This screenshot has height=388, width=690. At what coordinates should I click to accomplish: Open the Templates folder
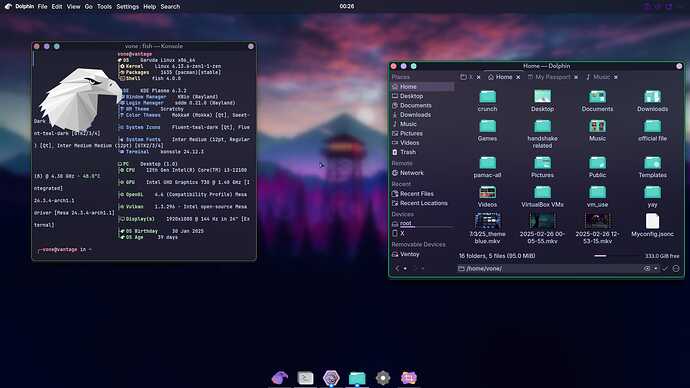(652, 167)
